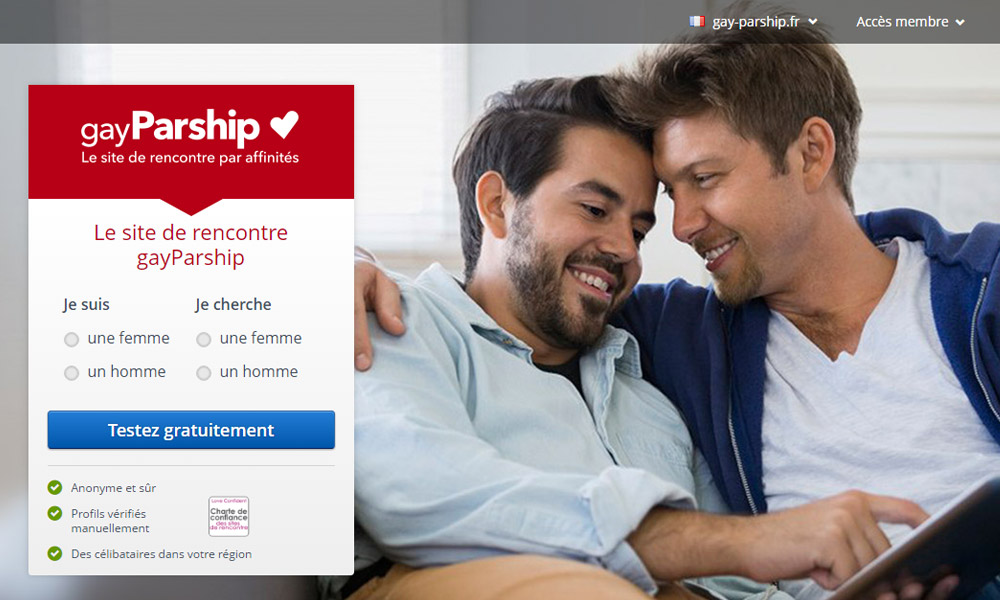Select 'un homme' under Je suis

click(71, 373)
